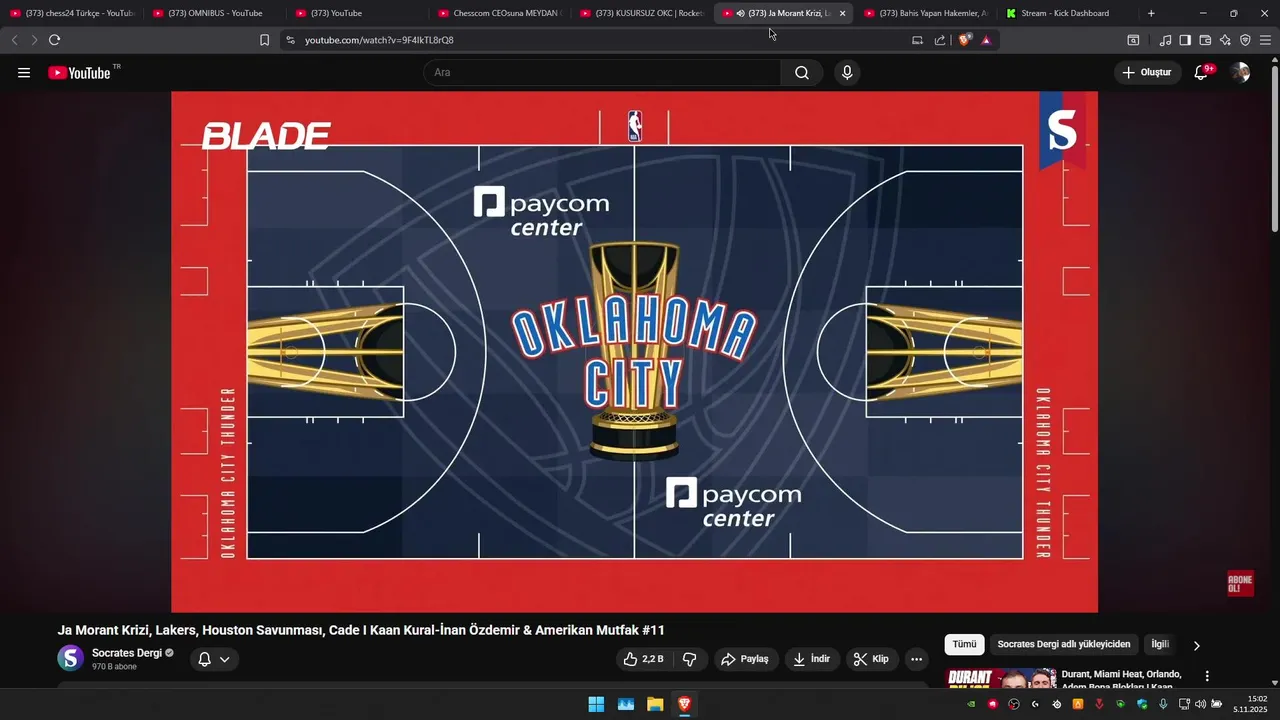Open Brave browser taskbar icon

point(684,704)
